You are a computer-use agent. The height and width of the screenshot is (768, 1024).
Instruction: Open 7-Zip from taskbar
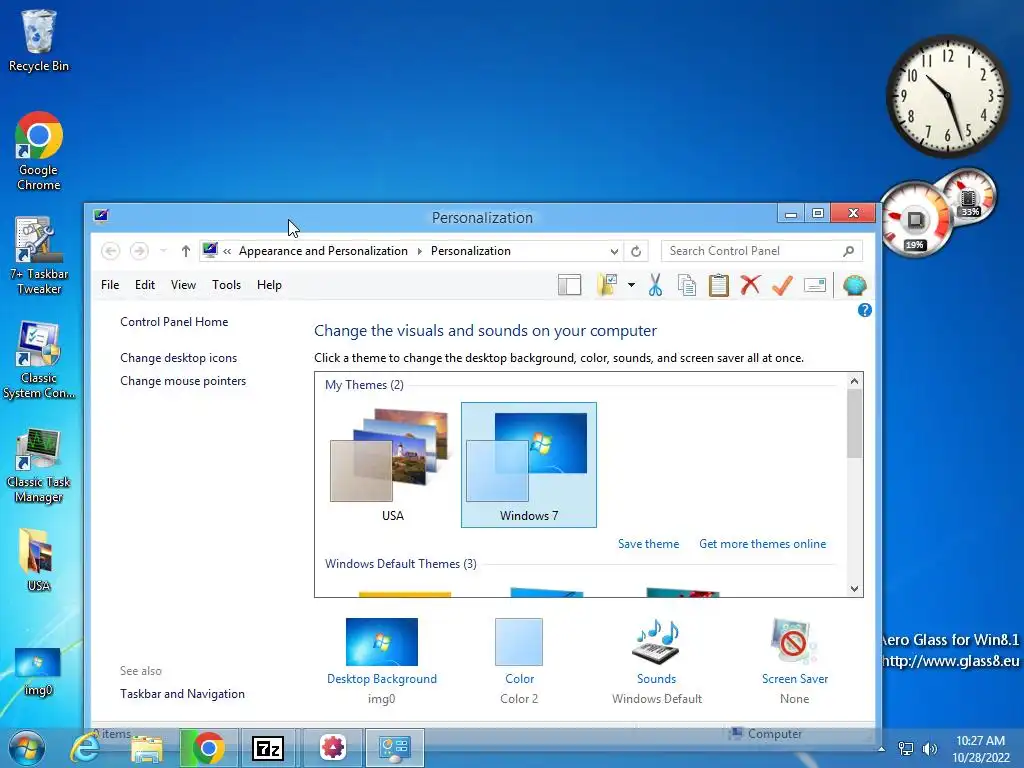pos(268,748)
